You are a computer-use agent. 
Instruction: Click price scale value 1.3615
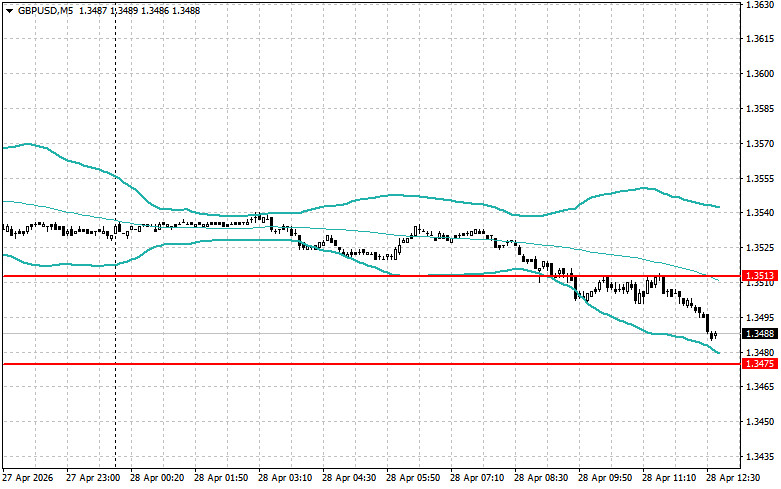760,39
